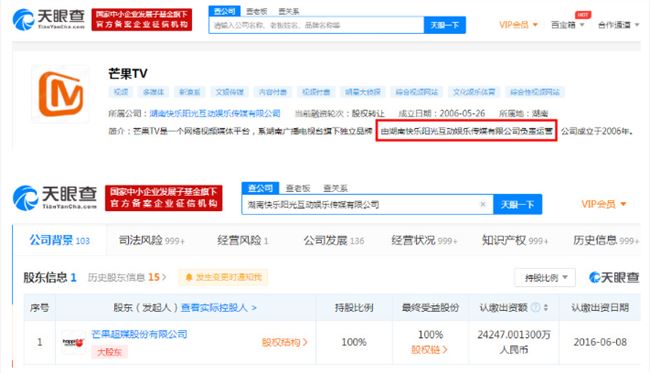Viewport: 650px width, 373px height.
Task: Switch to the 知识产权 999+ tab
Action: pyautogui.click(x=515, y=240)
